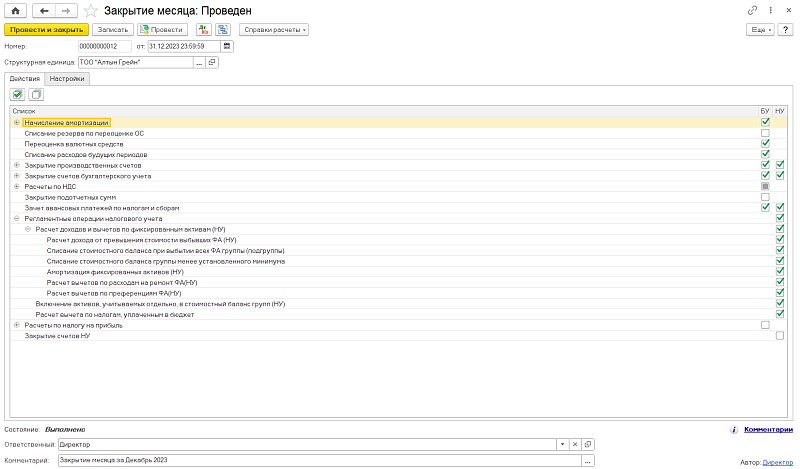Click the Провести и закрыть button
Screen dimensions: 800x469
click(x=46, y=30)
